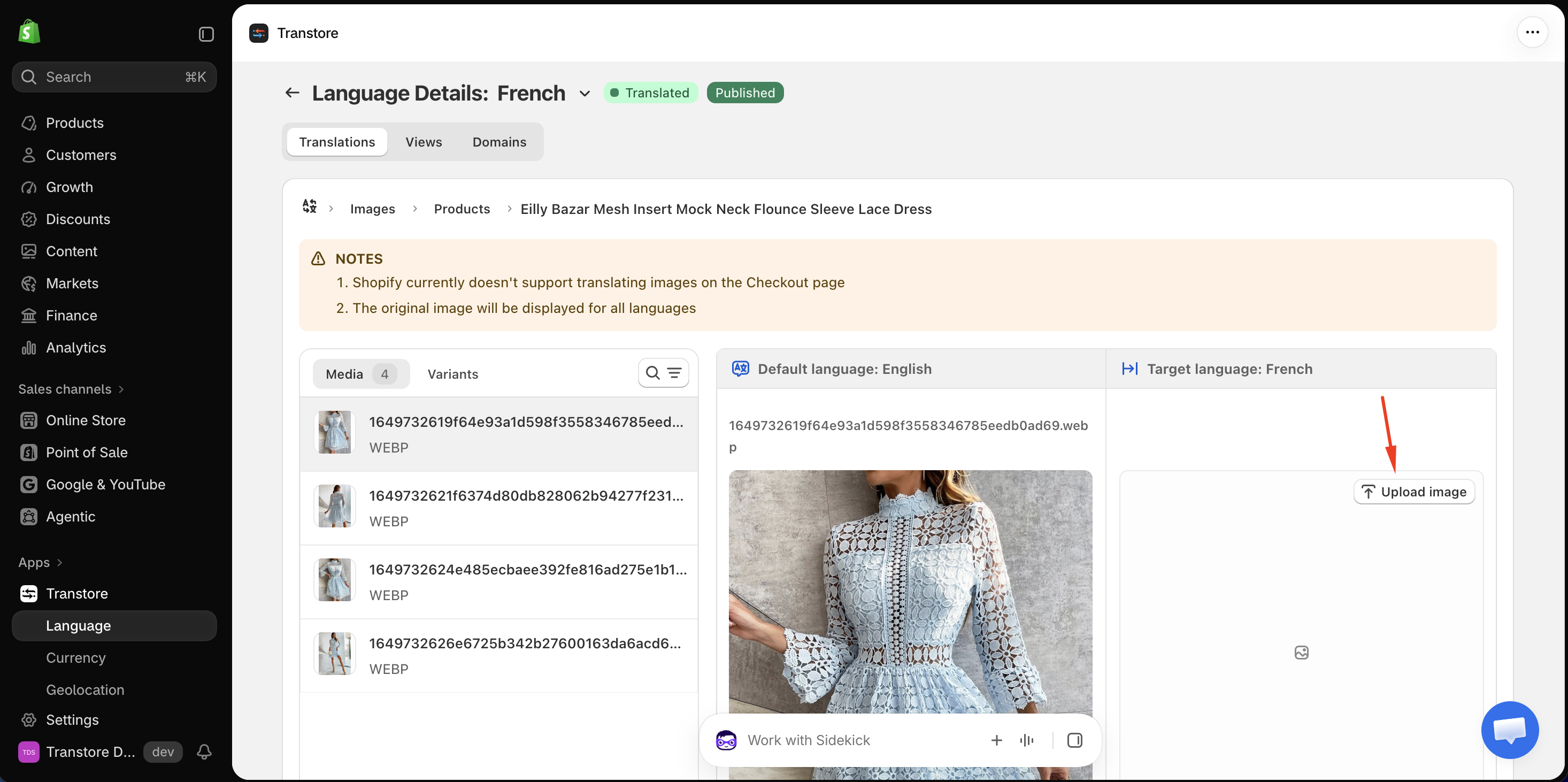Select the Media tab
This screenshot has height=782, width=1568.
tap(361, 374)
